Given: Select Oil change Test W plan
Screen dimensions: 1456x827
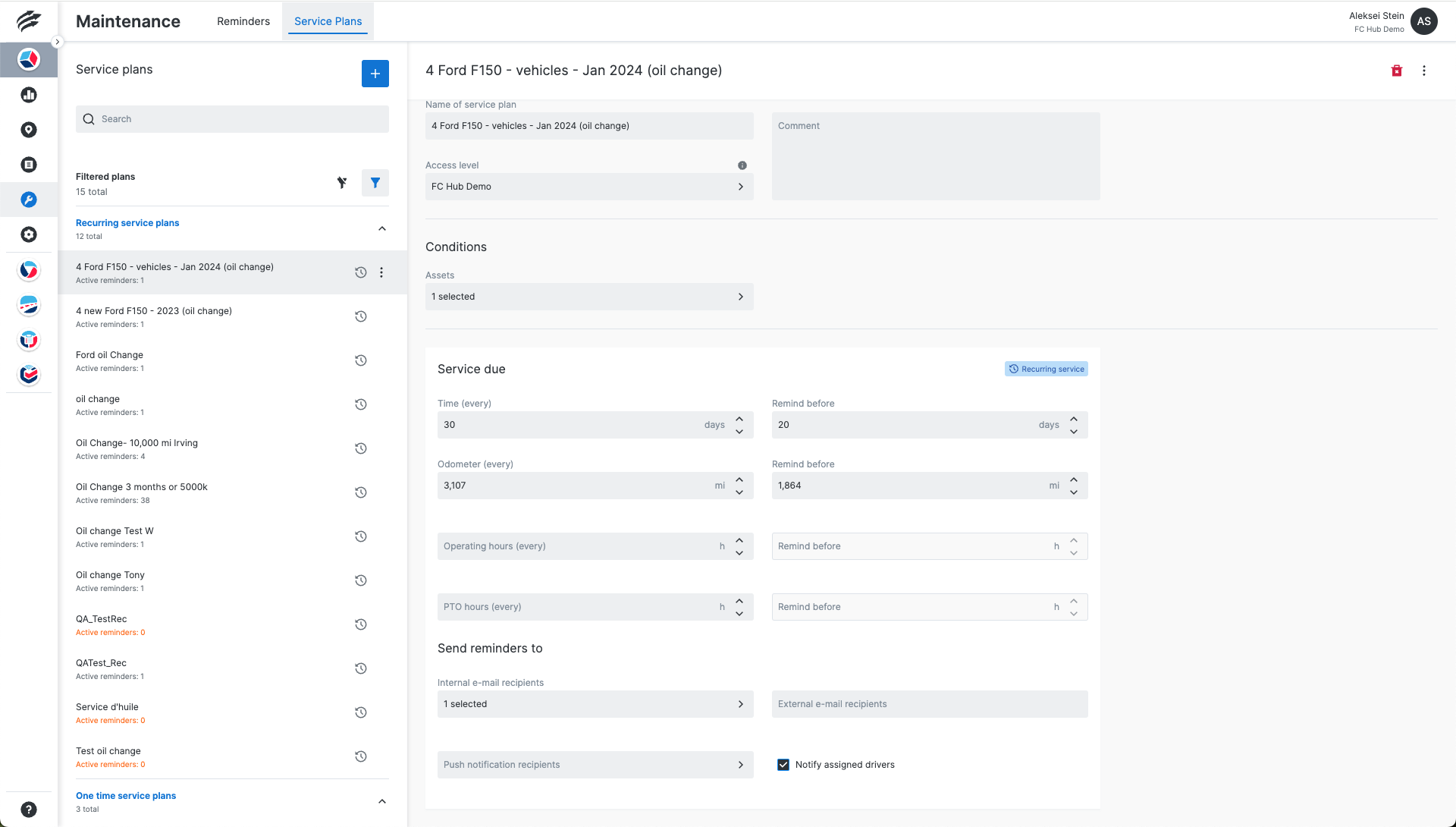Looking at the screenshot, I should pyautogui.click(x=232, y=537).
